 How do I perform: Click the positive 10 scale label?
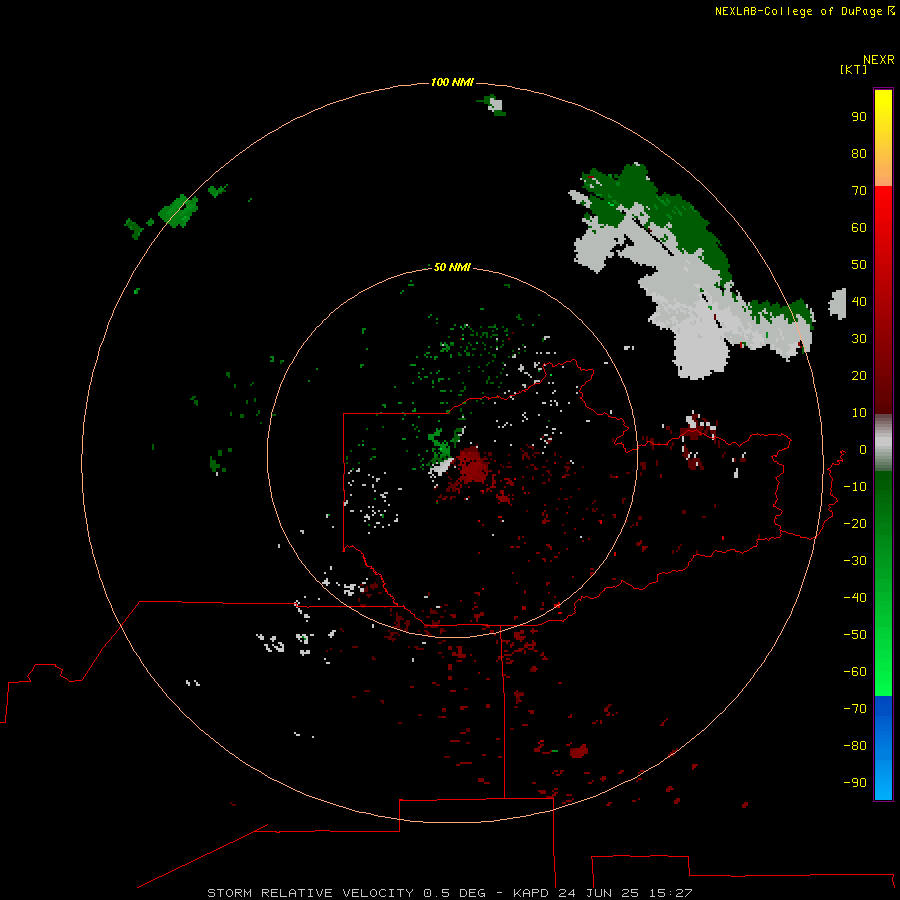(859, 413)
